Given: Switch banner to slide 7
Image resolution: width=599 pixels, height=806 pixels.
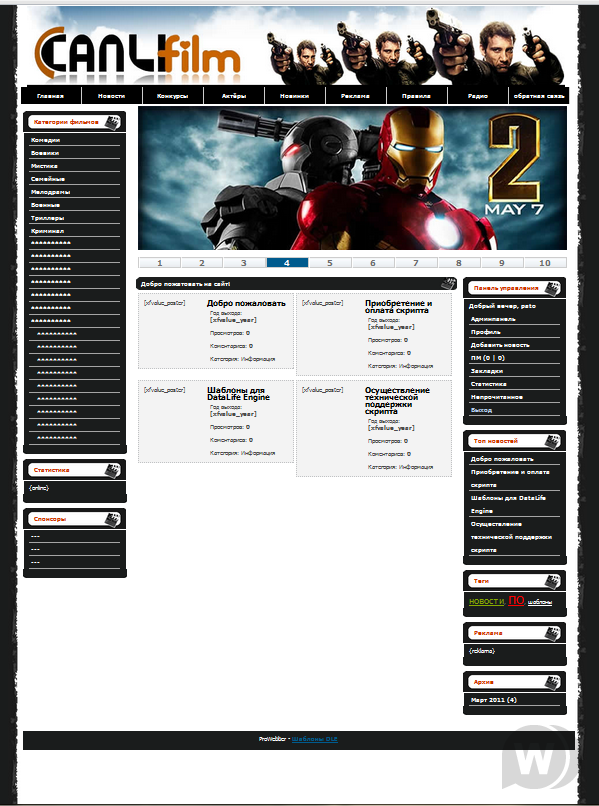Looking at the screenshot, I should 416,263.
